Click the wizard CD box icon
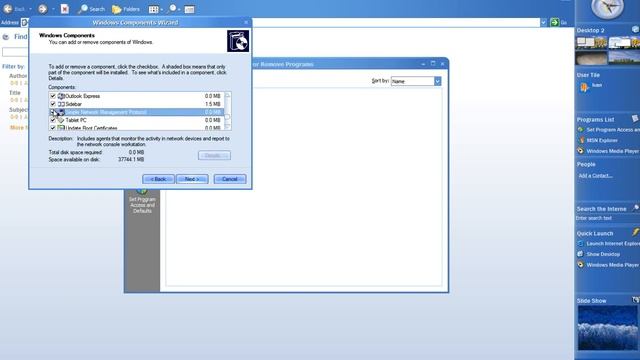The width and height of the screenshot is (640, 360). tap(238, 41)
